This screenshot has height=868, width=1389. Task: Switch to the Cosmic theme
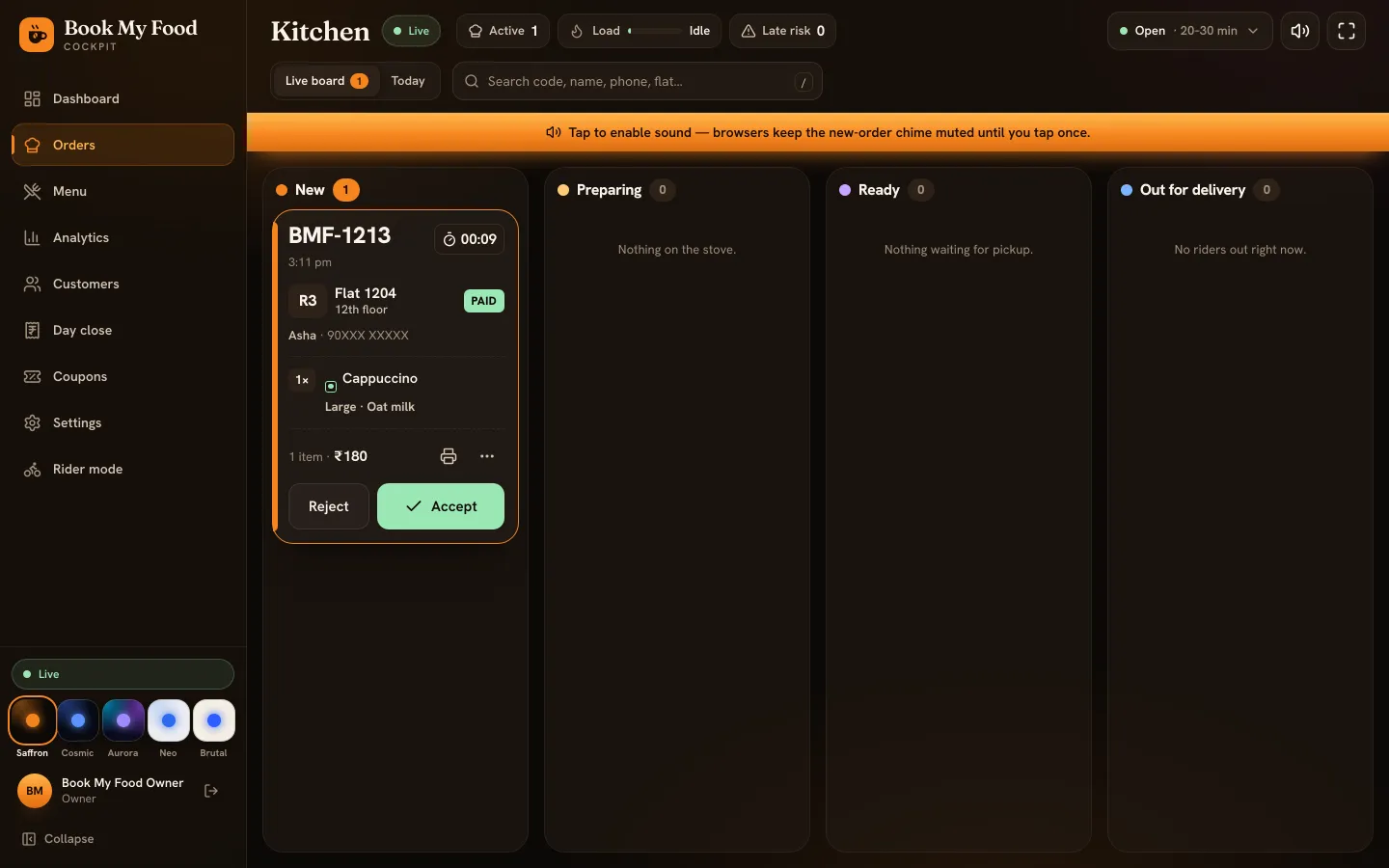78,720
